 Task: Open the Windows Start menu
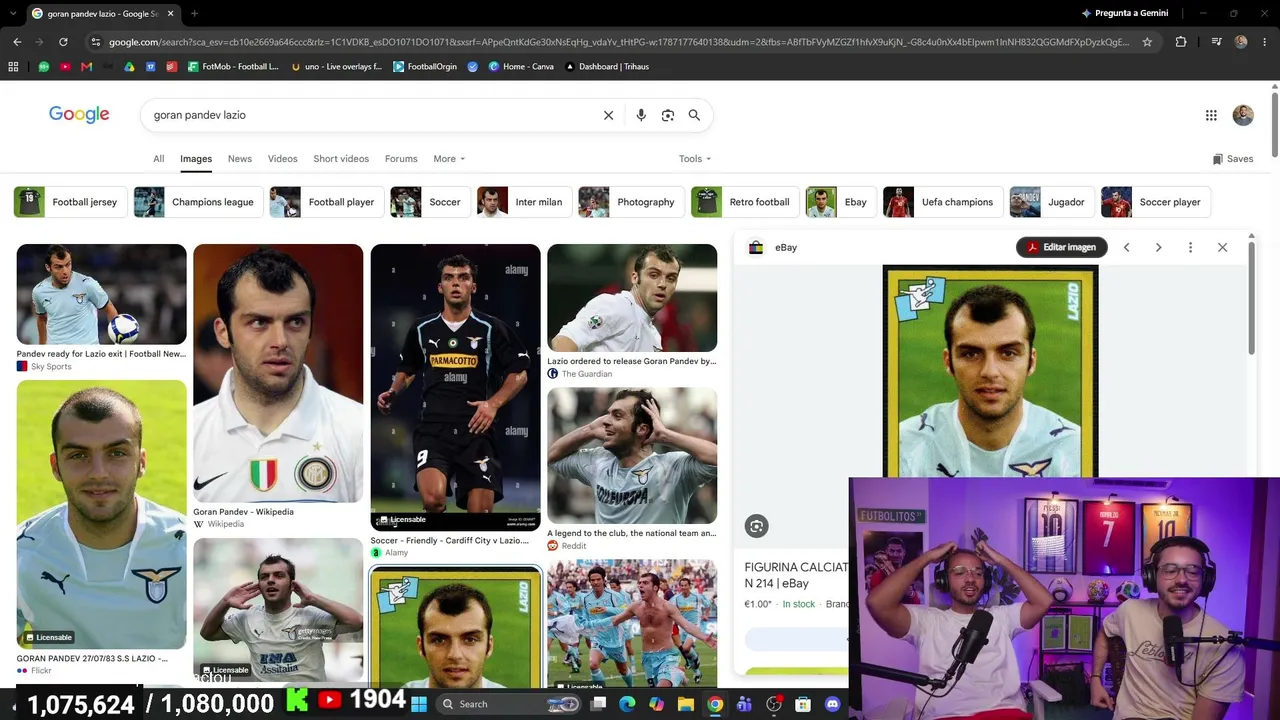(418, 704)
